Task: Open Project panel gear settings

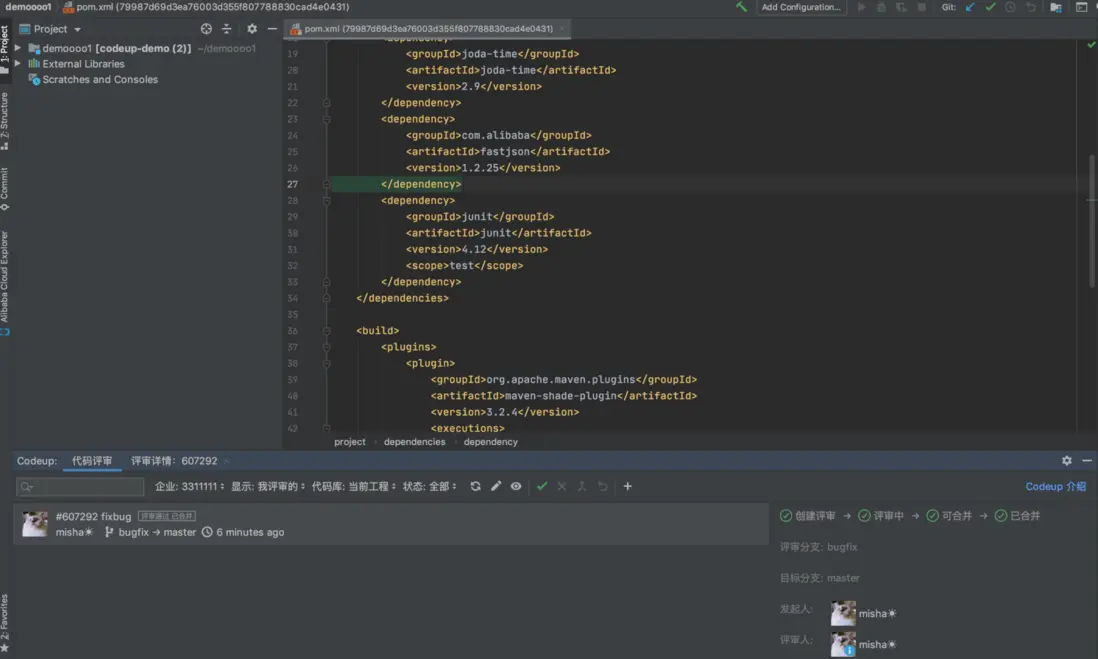Action: [x=252, y=29]
